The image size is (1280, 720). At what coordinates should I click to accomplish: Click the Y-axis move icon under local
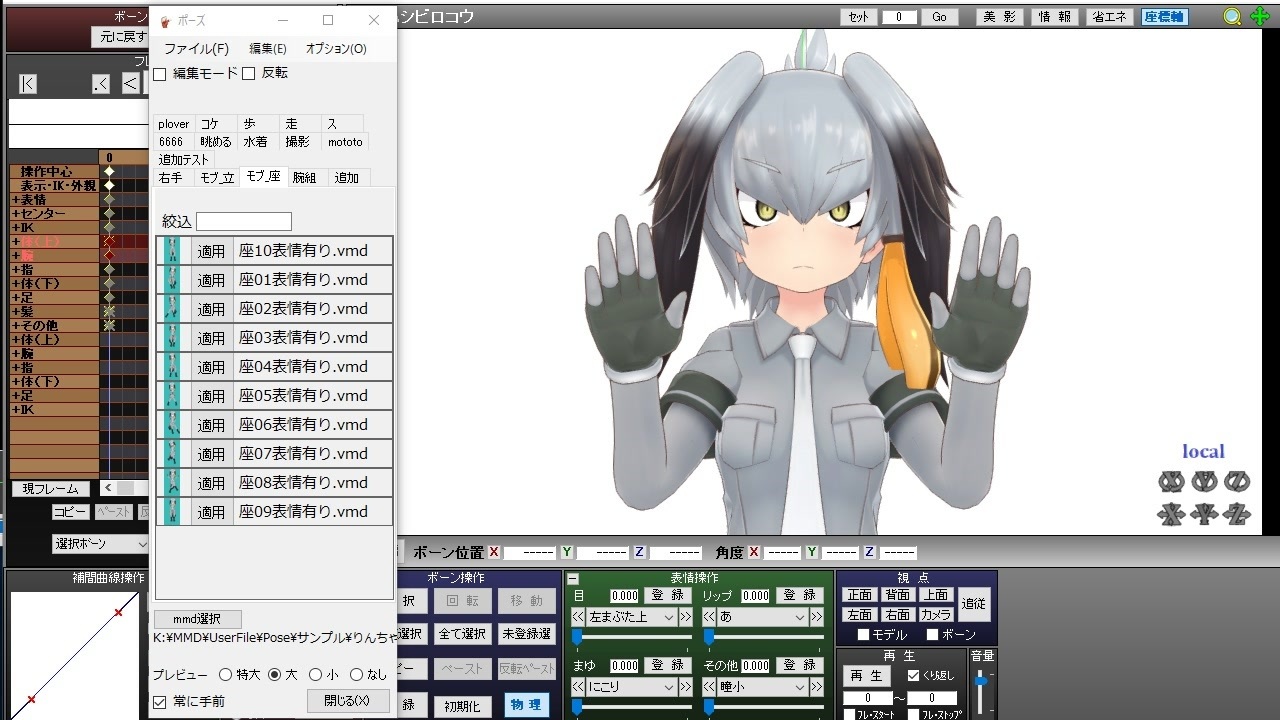click(x=1204, y=514)
